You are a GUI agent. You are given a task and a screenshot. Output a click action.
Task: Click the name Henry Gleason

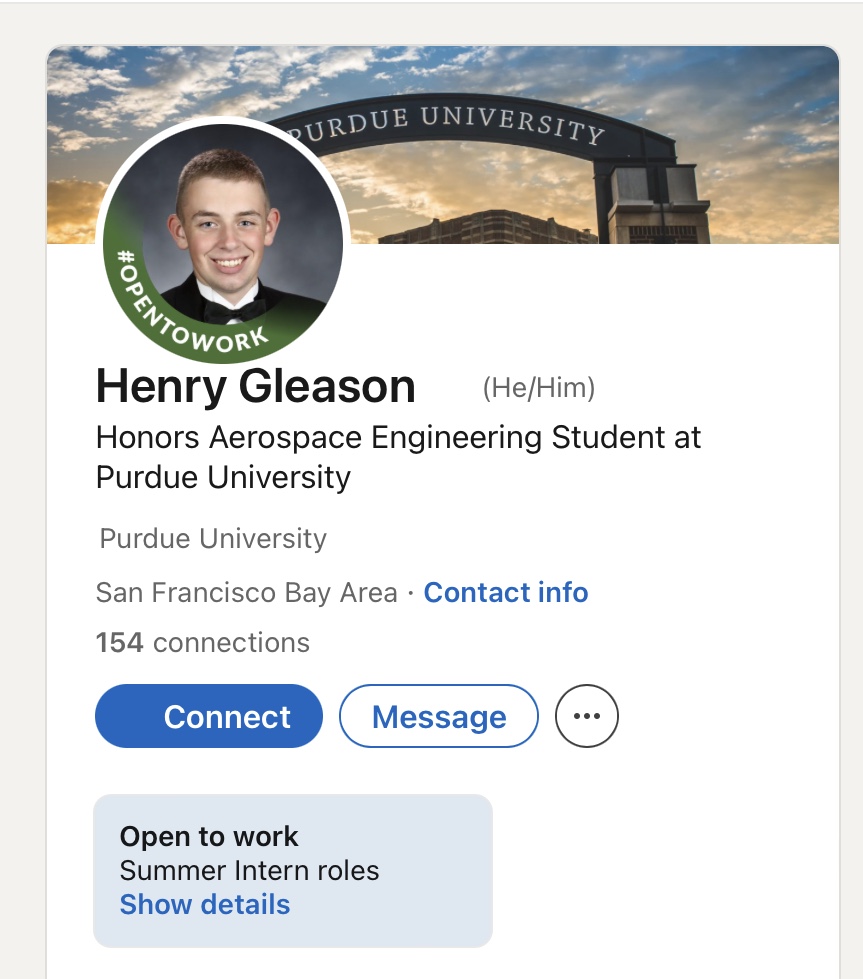tap(255, 386)
